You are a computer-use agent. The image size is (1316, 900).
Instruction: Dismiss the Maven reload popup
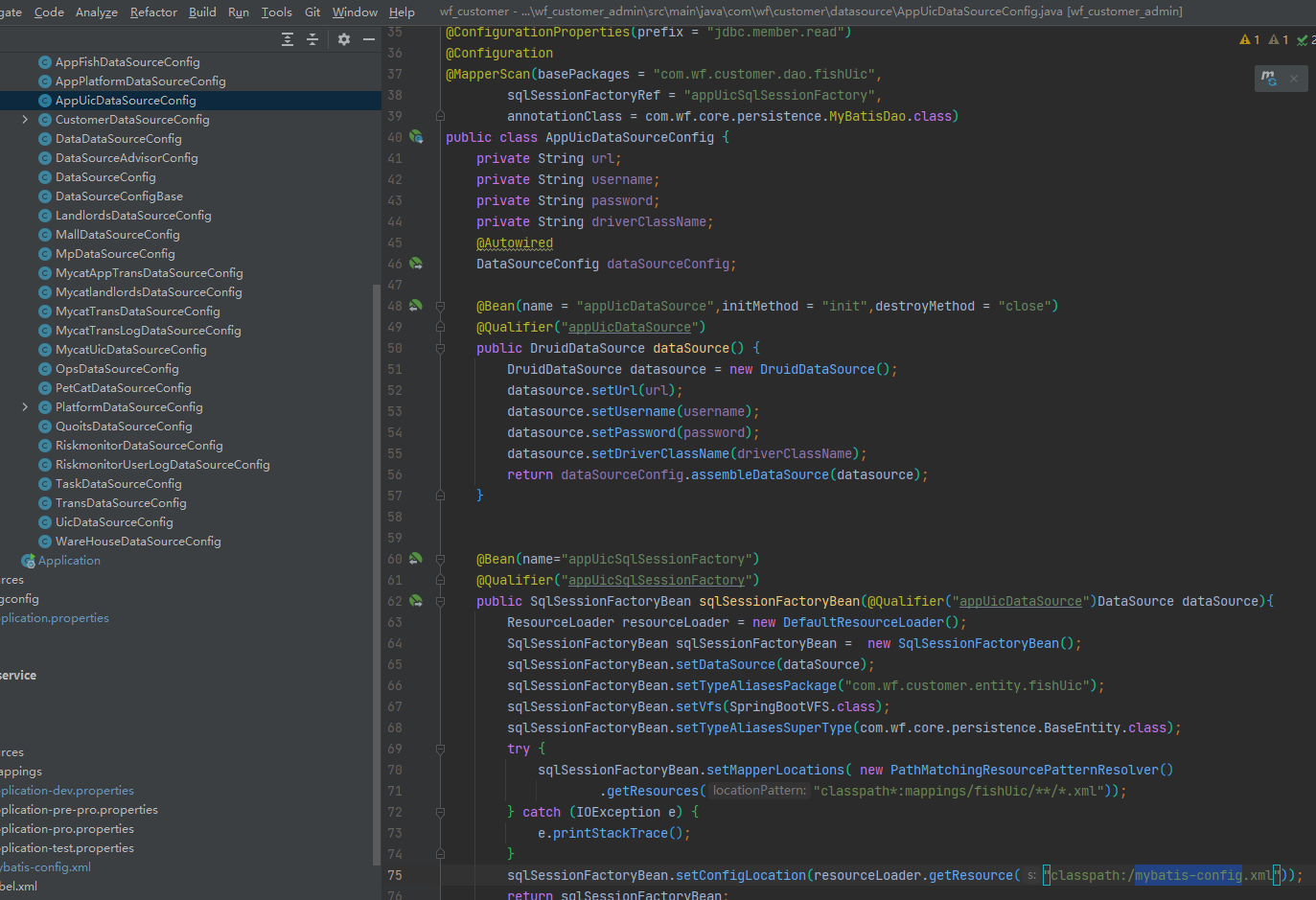(1294, 79)
